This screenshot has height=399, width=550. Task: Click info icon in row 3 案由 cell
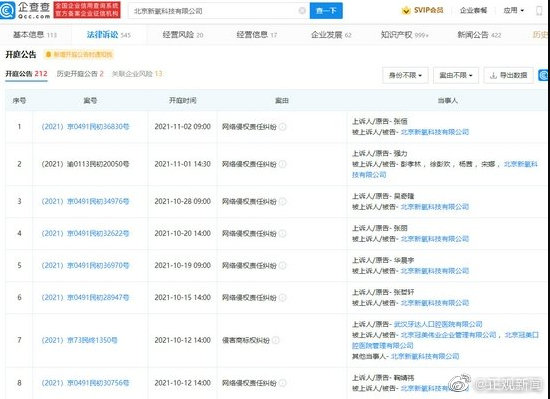(283, 202)
